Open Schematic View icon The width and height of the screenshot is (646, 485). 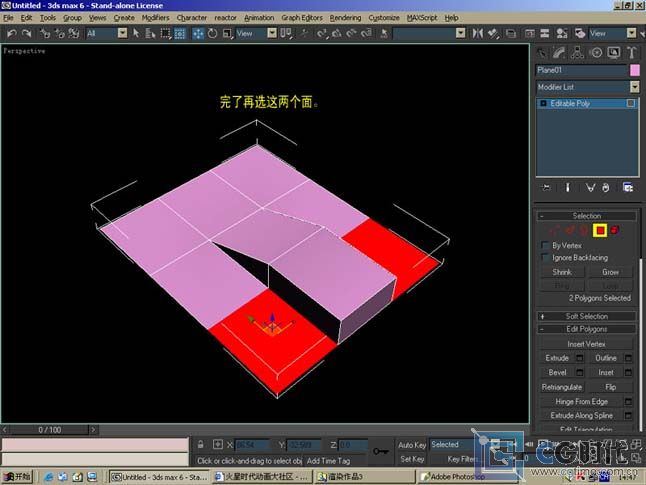coord(545,33)
